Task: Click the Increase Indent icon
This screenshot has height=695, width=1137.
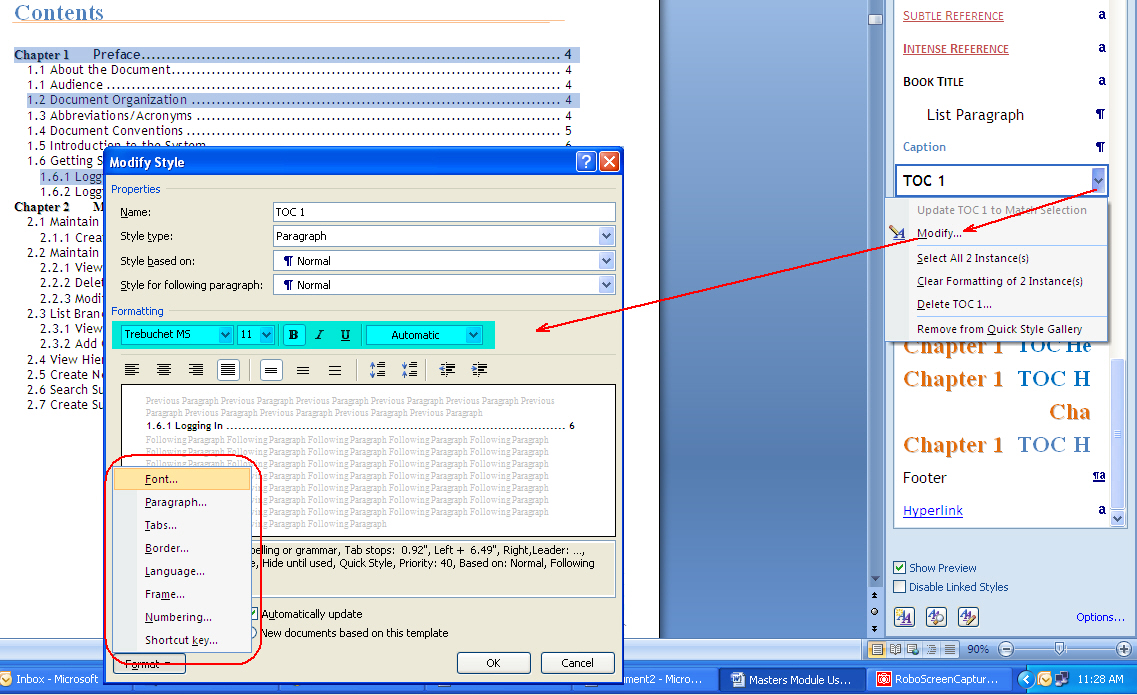Action: (479, 369)
